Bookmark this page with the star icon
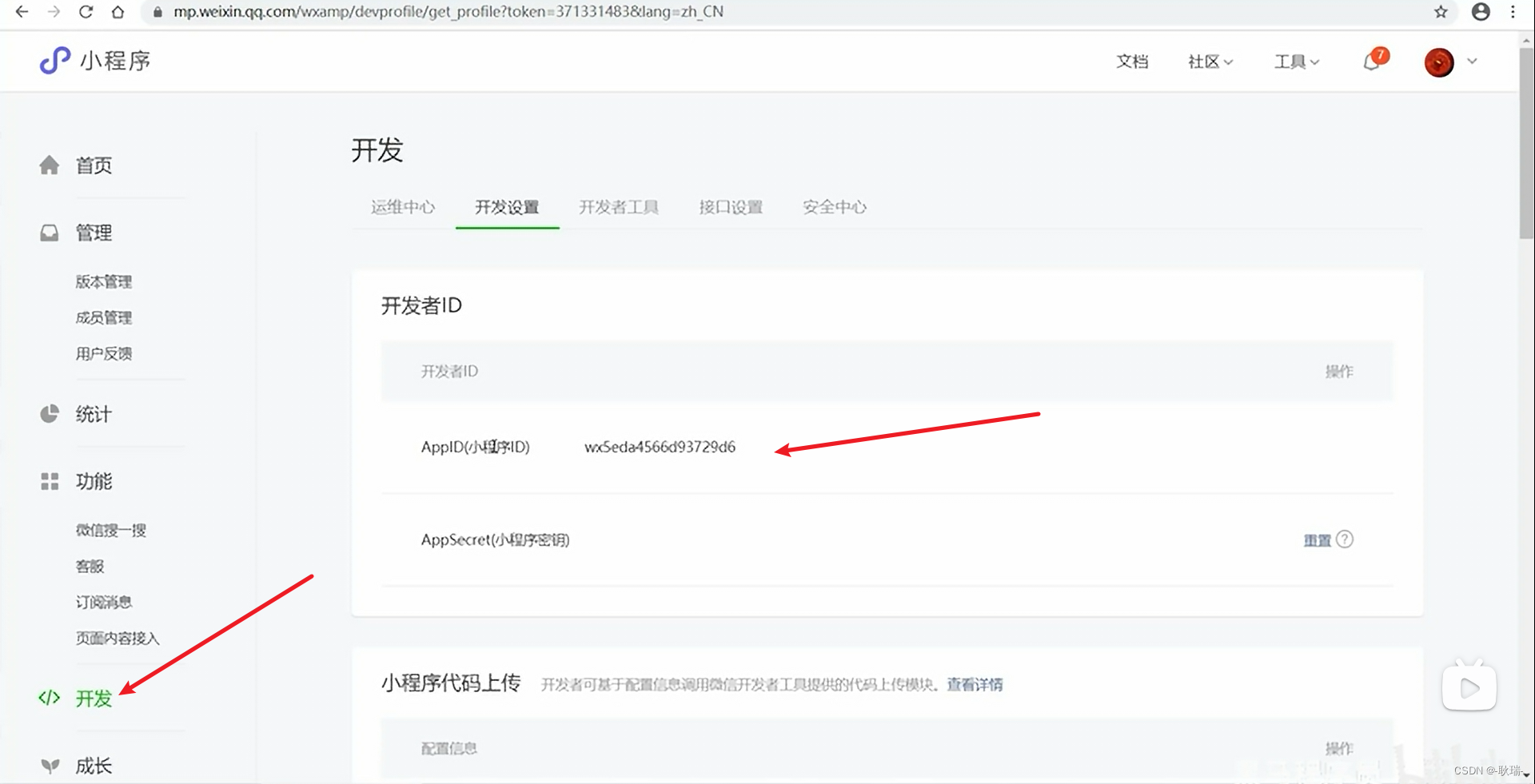1535x784 pixels. coord(1441,12)
